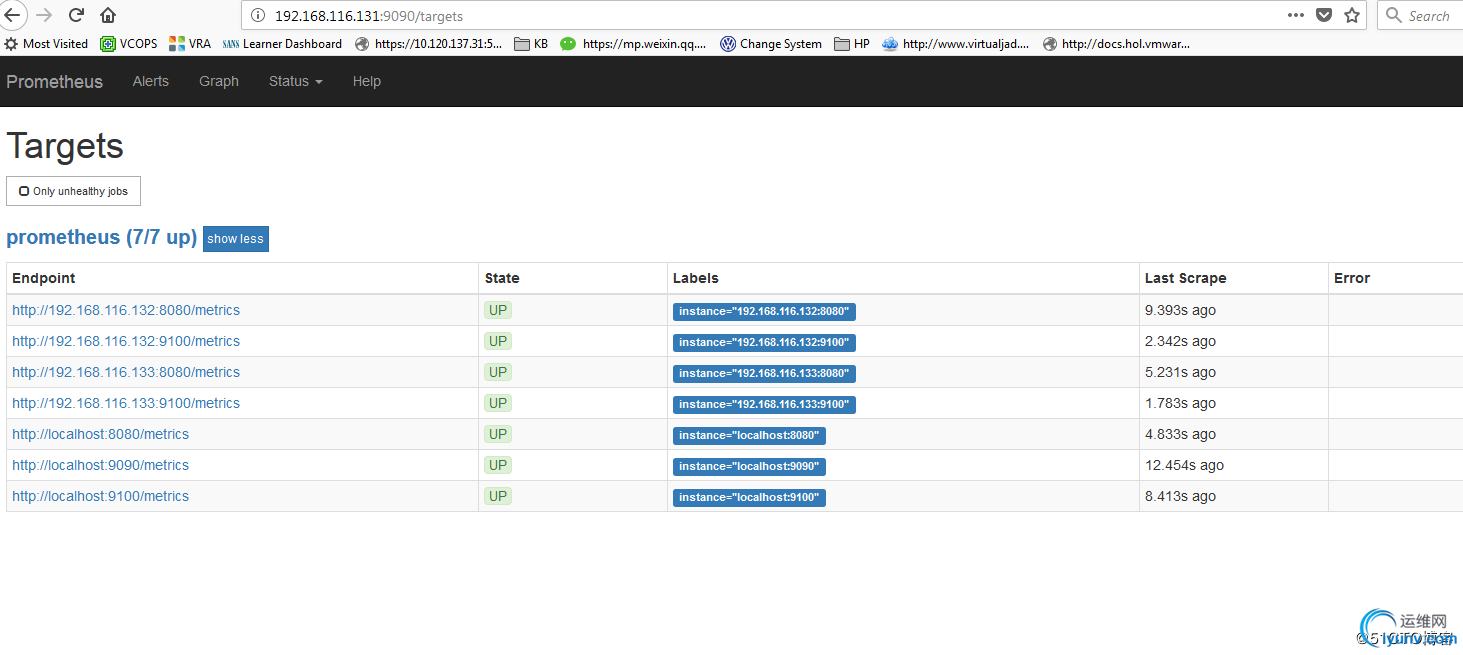Open docs.hol.vmware bookmark

[1116, 44]
